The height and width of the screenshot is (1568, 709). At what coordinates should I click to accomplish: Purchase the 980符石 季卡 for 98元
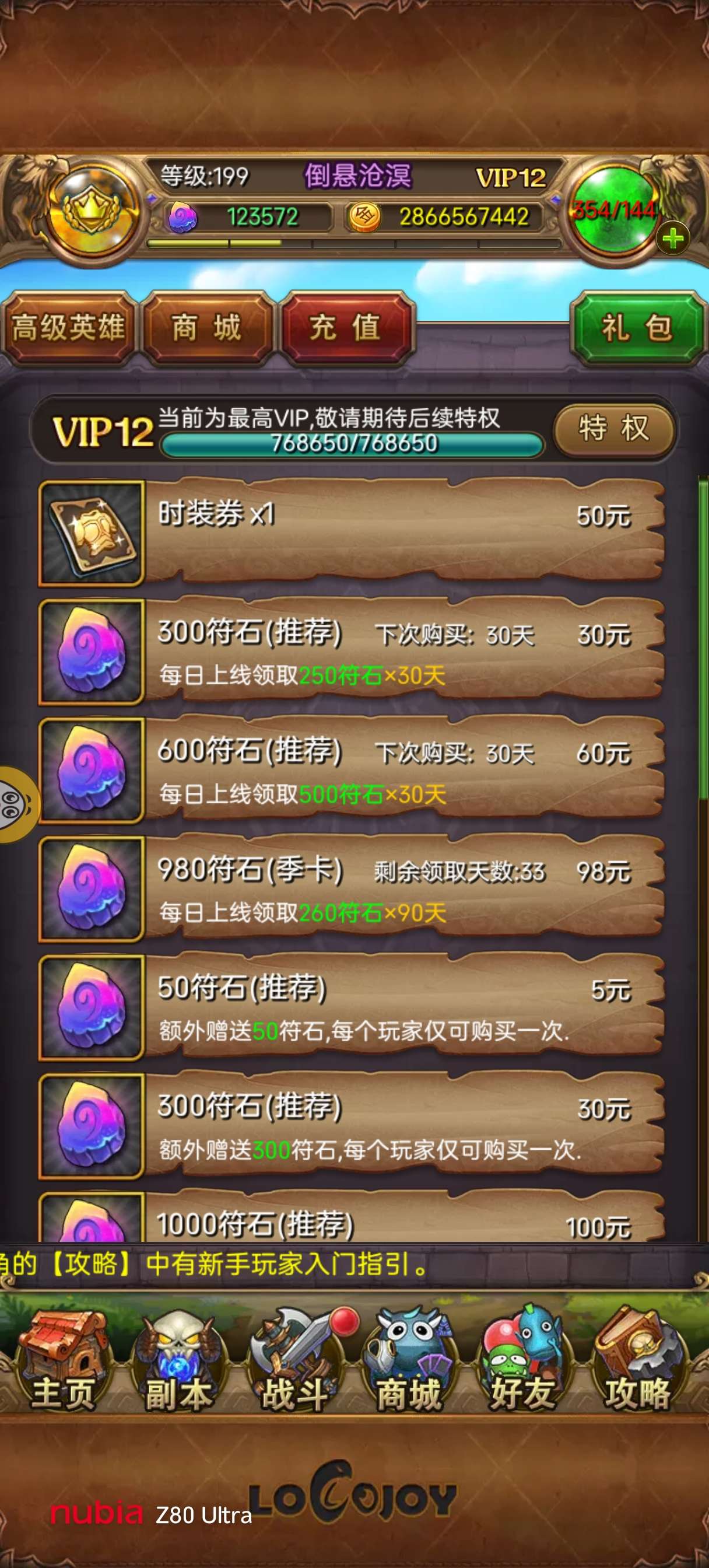coord(351,888)
